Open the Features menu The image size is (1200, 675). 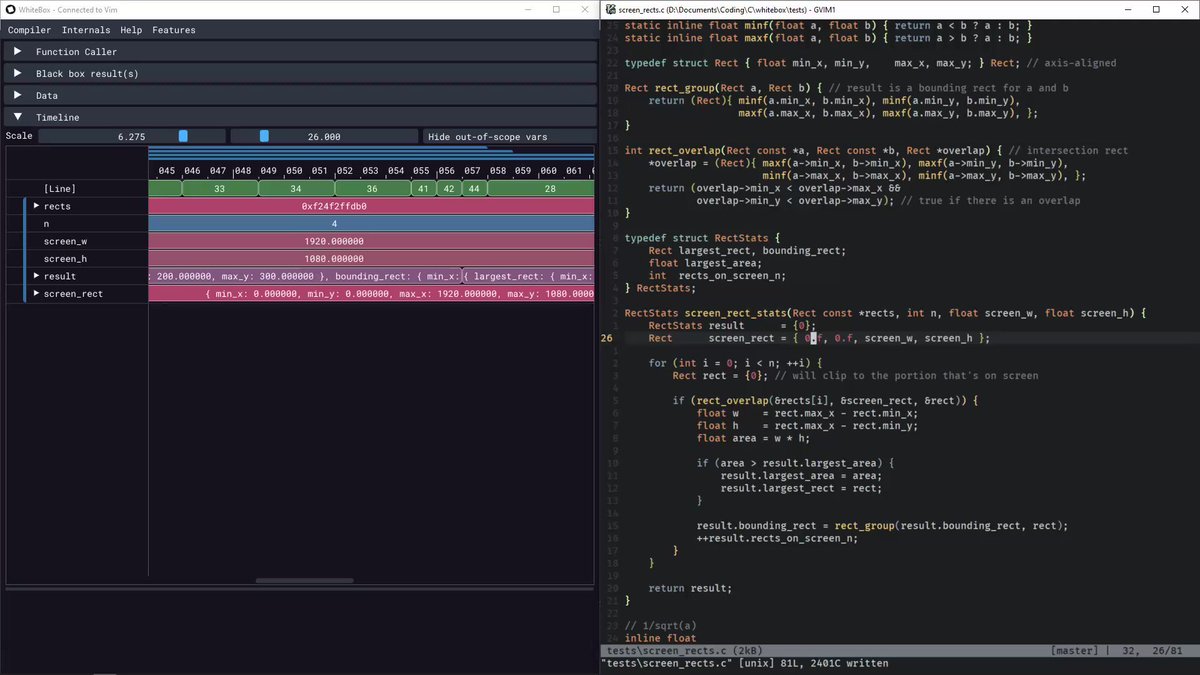pyautogui.click(x=174, y=30)
